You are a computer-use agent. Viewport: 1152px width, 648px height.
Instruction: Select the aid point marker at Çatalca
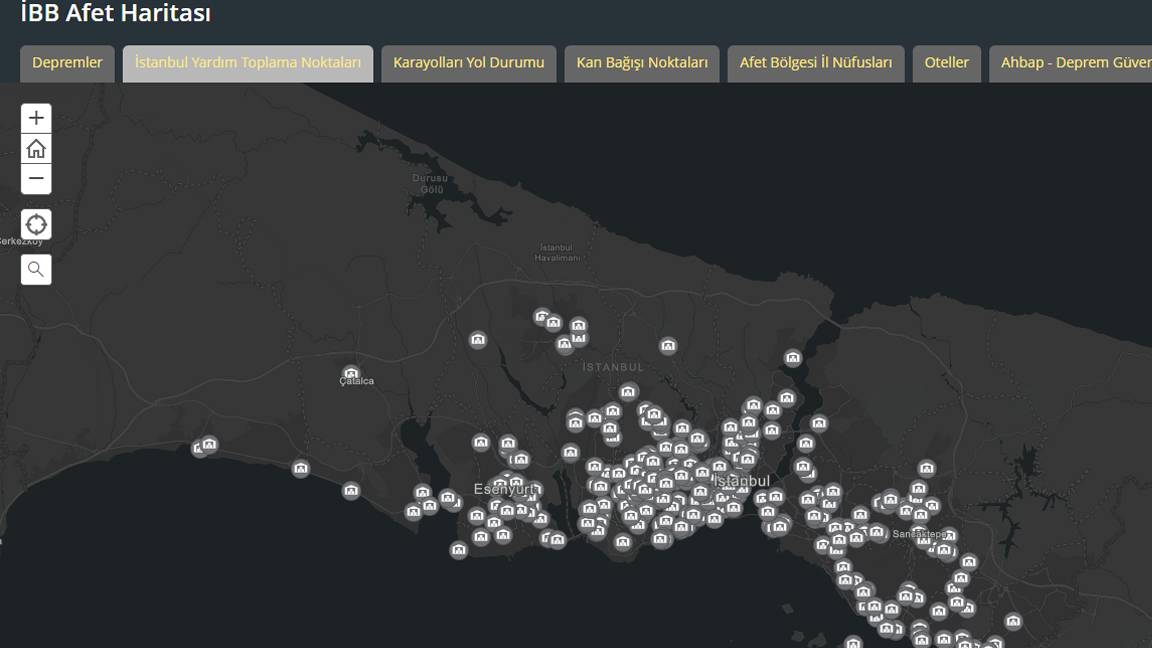[x=351, y=373]
